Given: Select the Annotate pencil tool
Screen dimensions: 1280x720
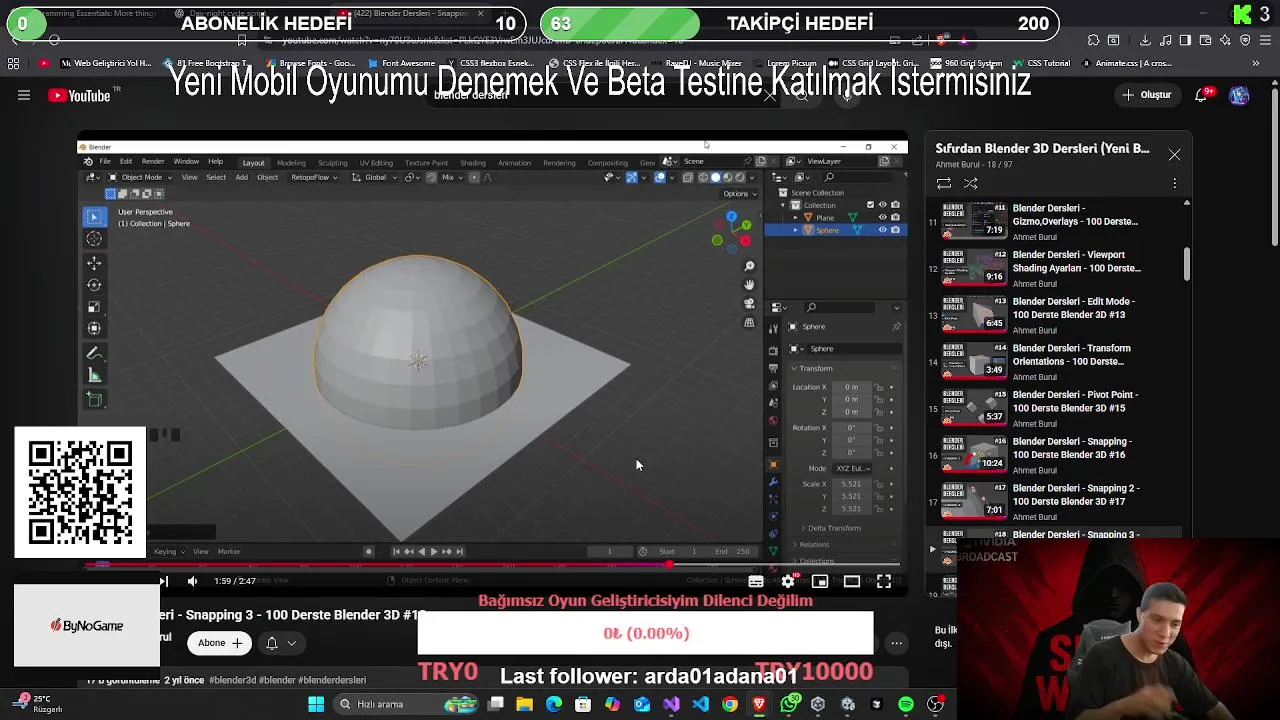Looking at the screenshot, I should pyautogui.click(x=95, y=353).
